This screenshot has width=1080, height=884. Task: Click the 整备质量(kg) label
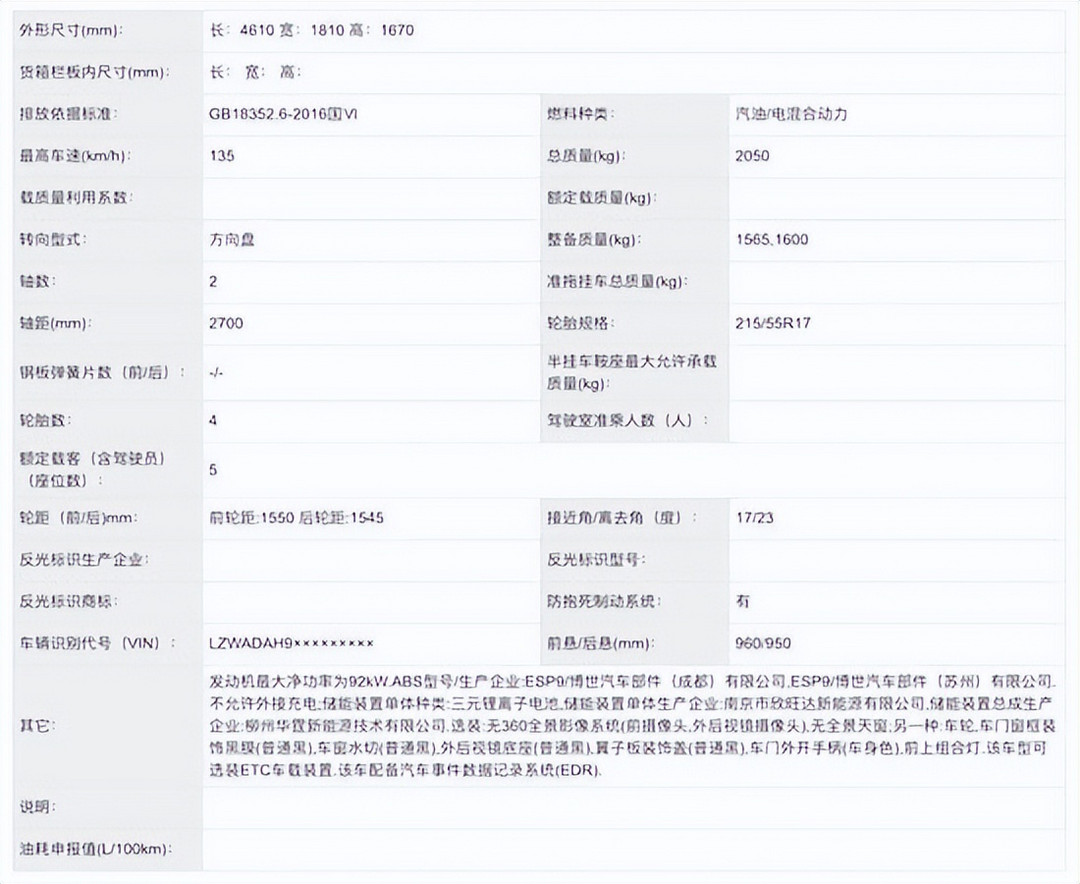[594, 240]
